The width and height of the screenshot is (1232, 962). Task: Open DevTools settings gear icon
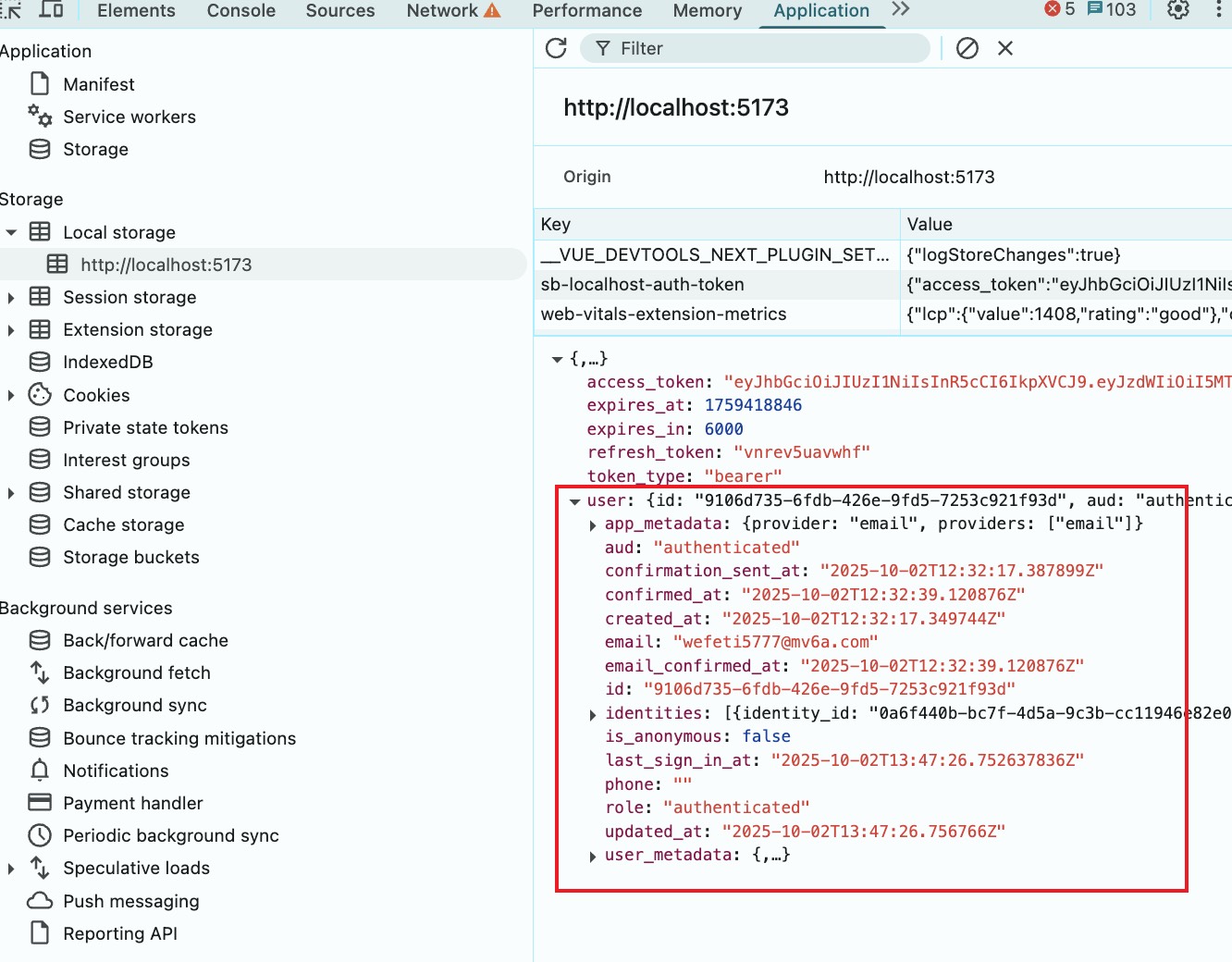coord(1177,10)
